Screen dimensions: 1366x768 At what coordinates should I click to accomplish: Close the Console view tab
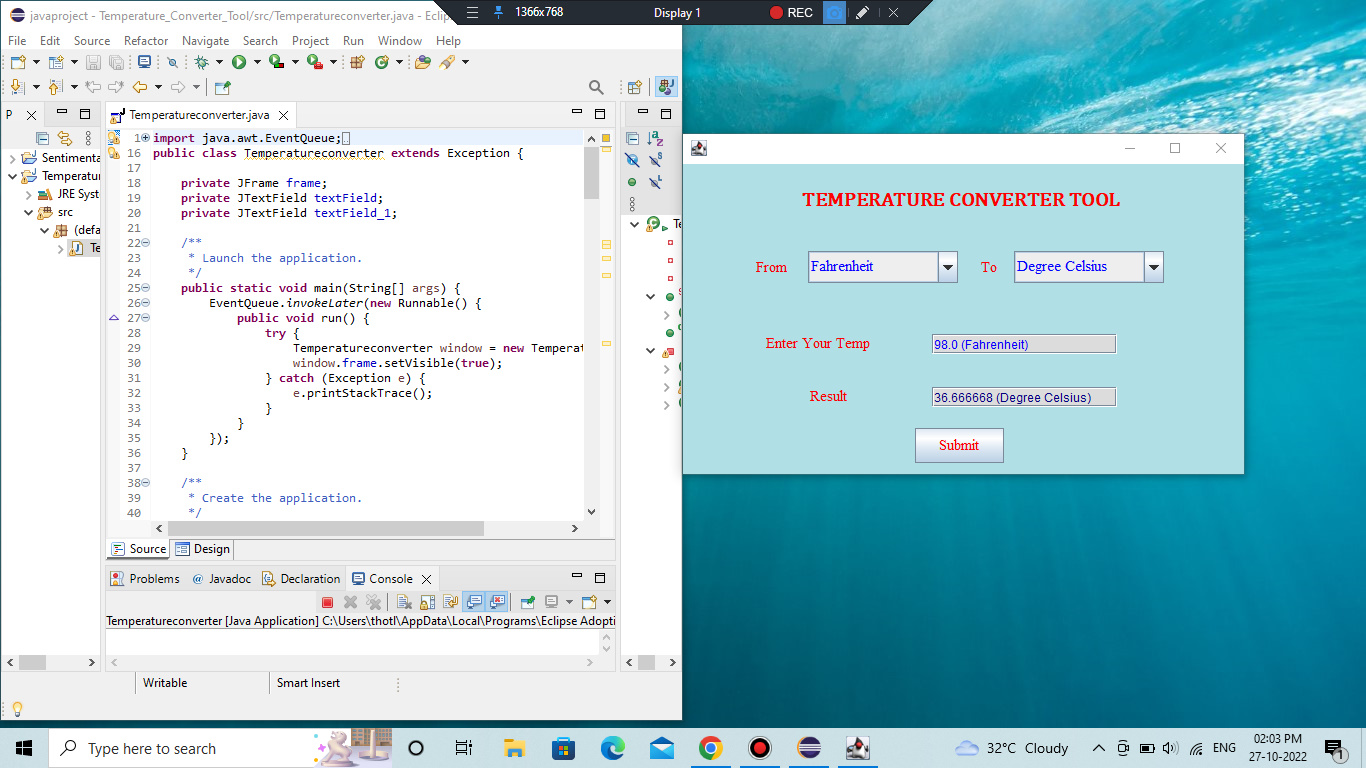coord(425,579)
